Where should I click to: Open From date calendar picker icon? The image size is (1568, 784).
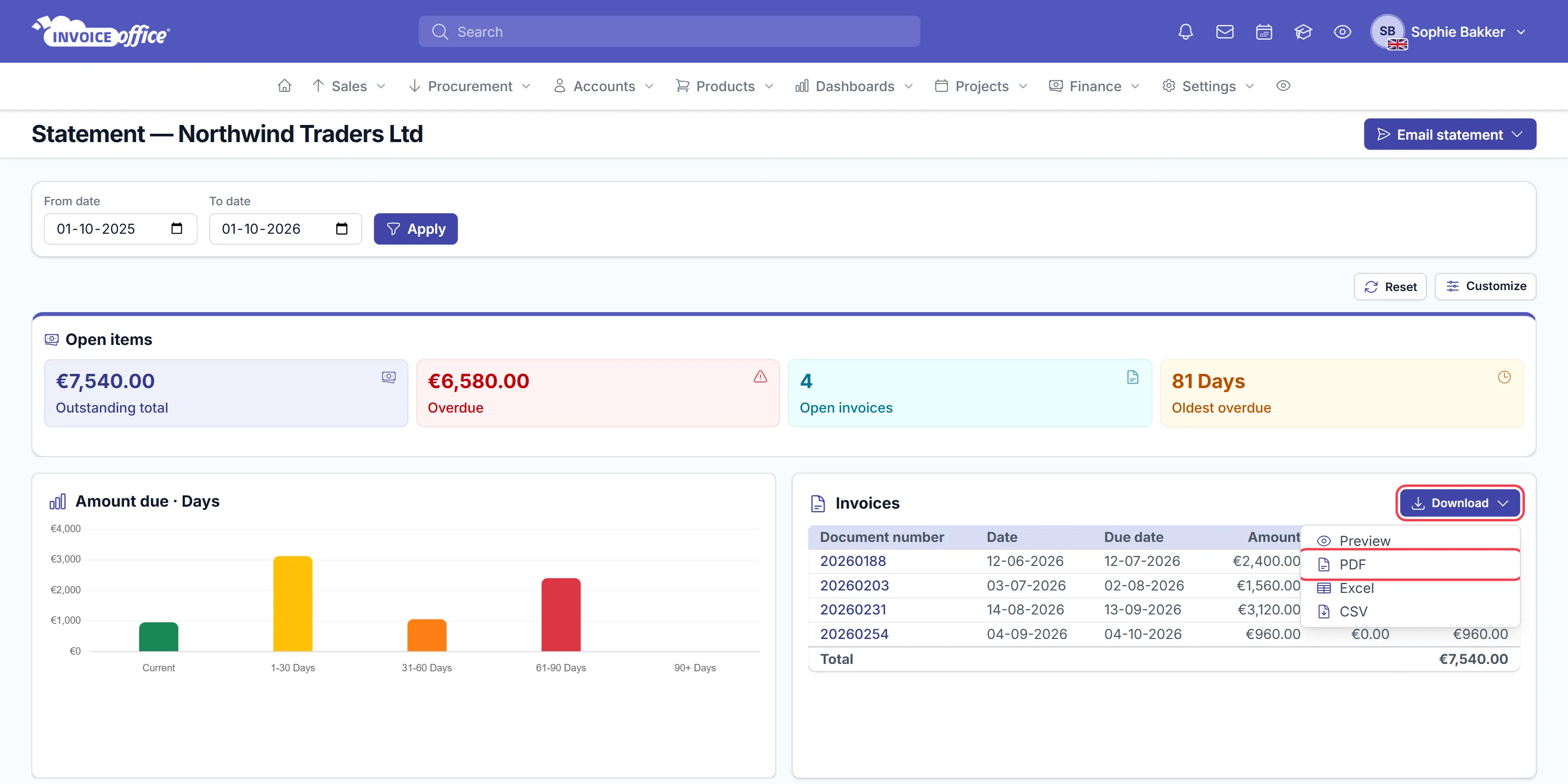(176, 229)
